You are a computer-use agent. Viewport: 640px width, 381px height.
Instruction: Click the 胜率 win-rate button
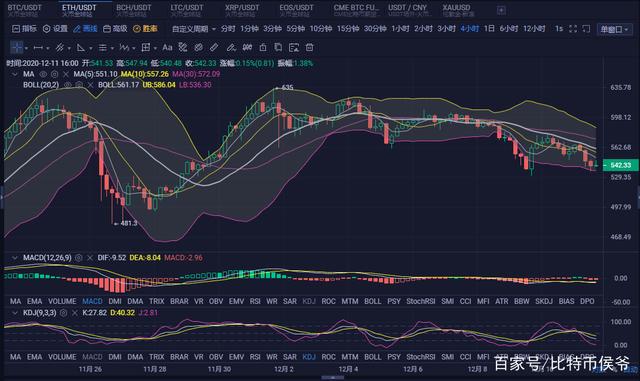pyautogui.click(x=145, y=29)
